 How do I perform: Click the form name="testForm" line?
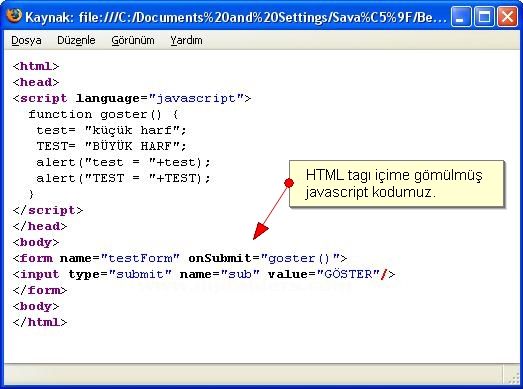pos(180,258)
